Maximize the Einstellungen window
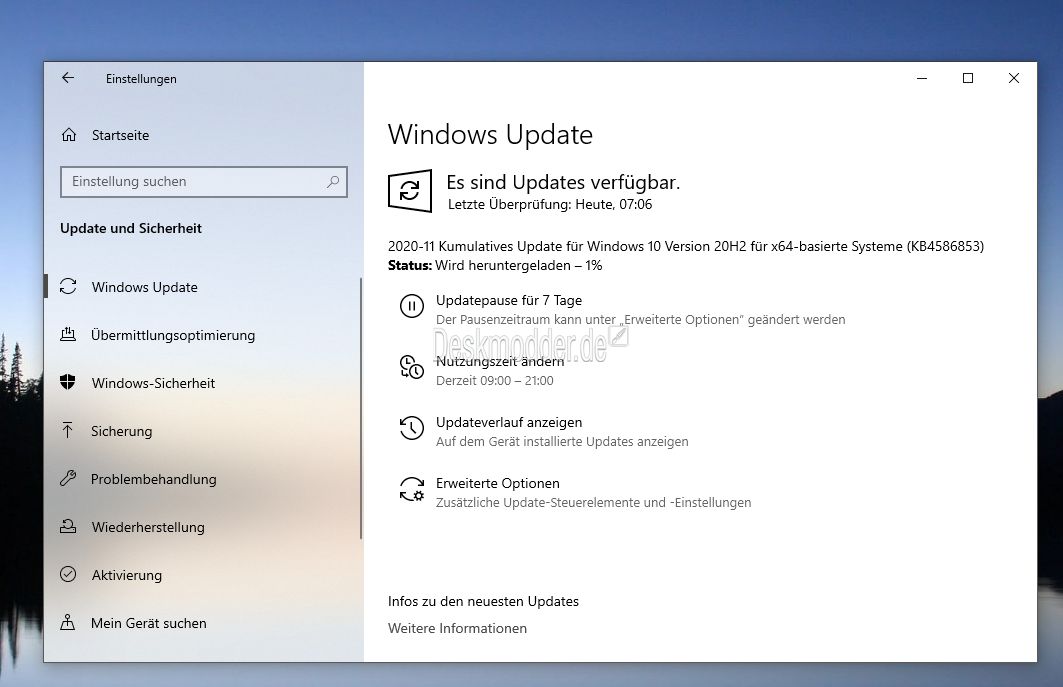The image size is (1063, 687). [968, 78]
